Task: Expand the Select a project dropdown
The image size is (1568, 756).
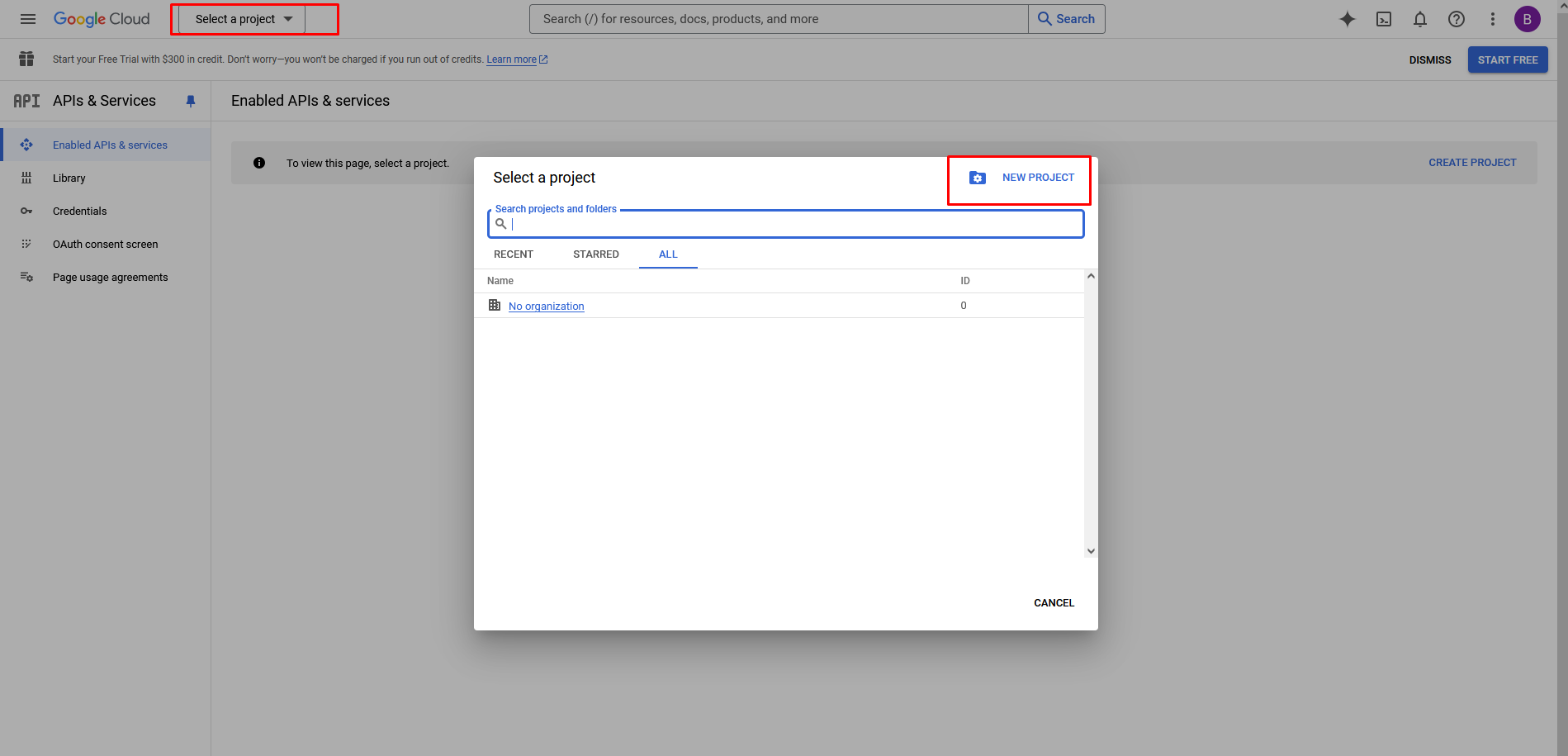Action: 243,19
